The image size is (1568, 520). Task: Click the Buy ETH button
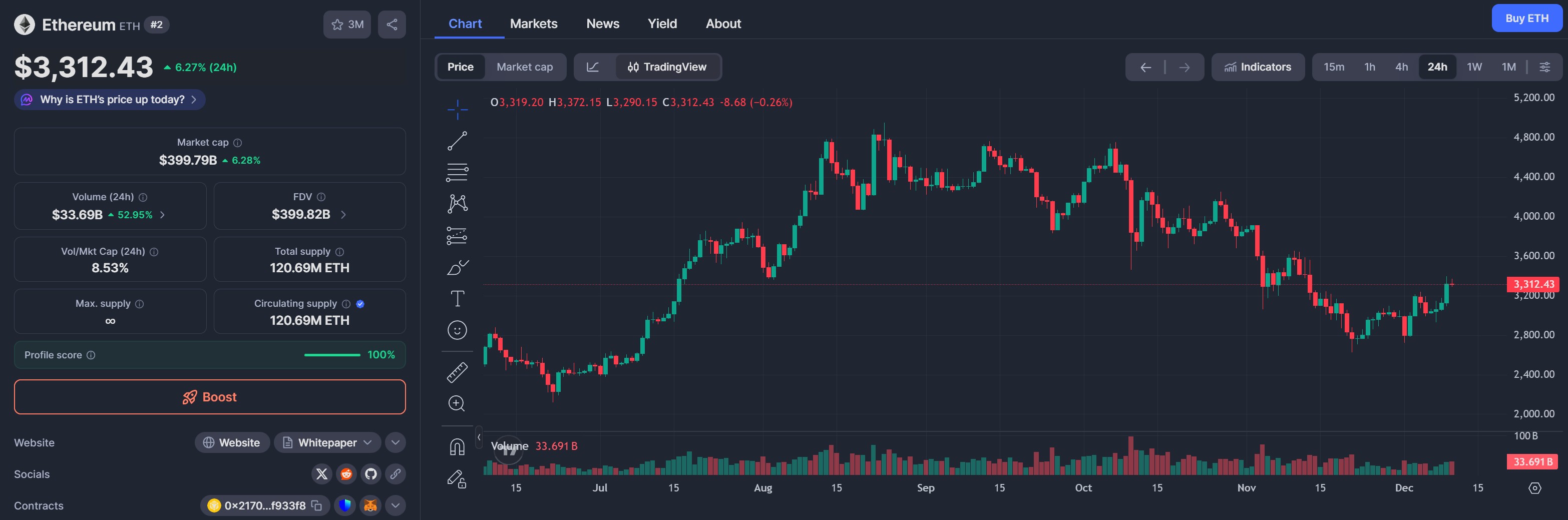[x=1526, y=18]
